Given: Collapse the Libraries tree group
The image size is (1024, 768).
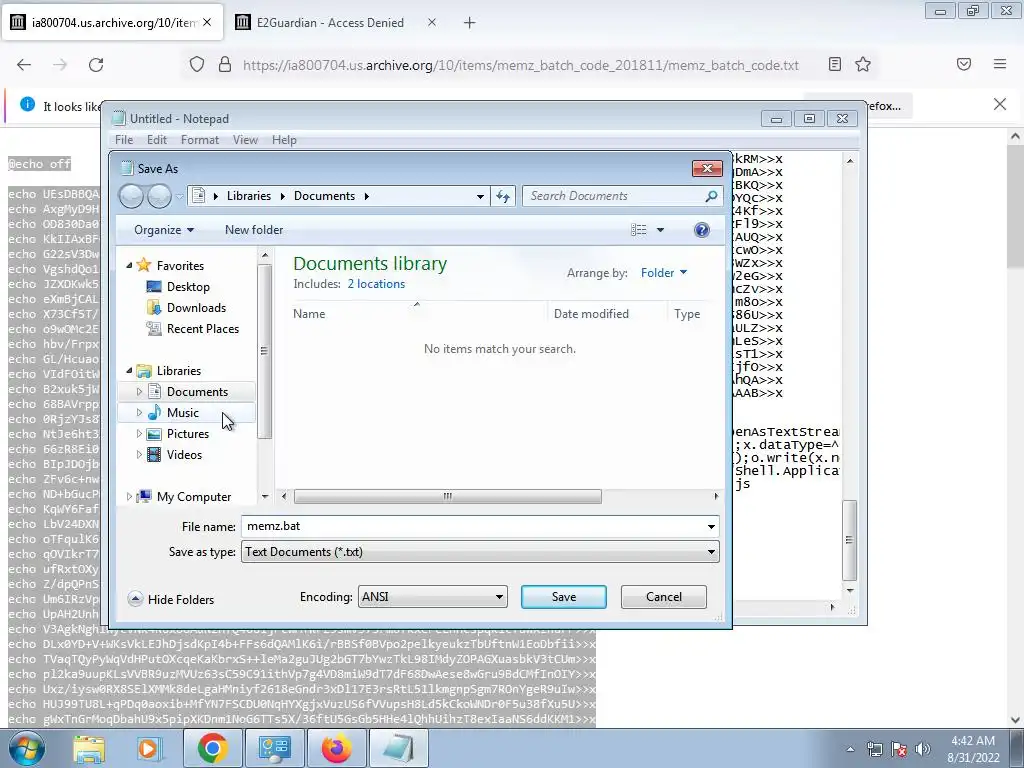Looking at the screenshot, I should point(129,371).
